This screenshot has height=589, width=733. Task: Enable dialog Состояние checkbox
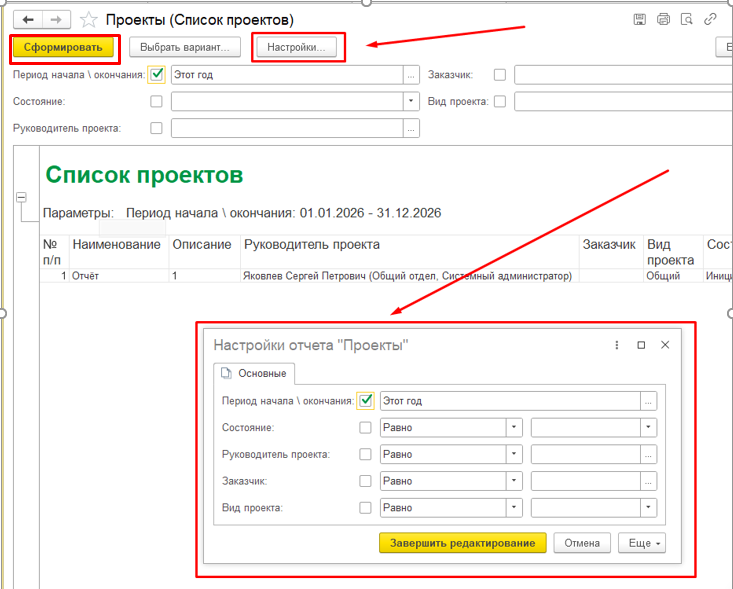pyautogui.click(x=365, y=427)
